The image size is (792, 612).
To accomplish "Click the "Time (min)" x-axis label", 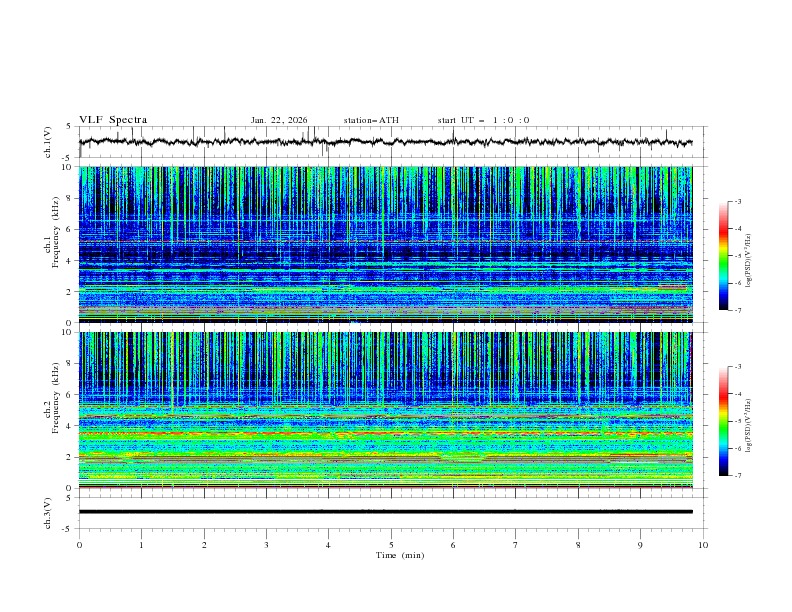I will [x=400, y=555].
